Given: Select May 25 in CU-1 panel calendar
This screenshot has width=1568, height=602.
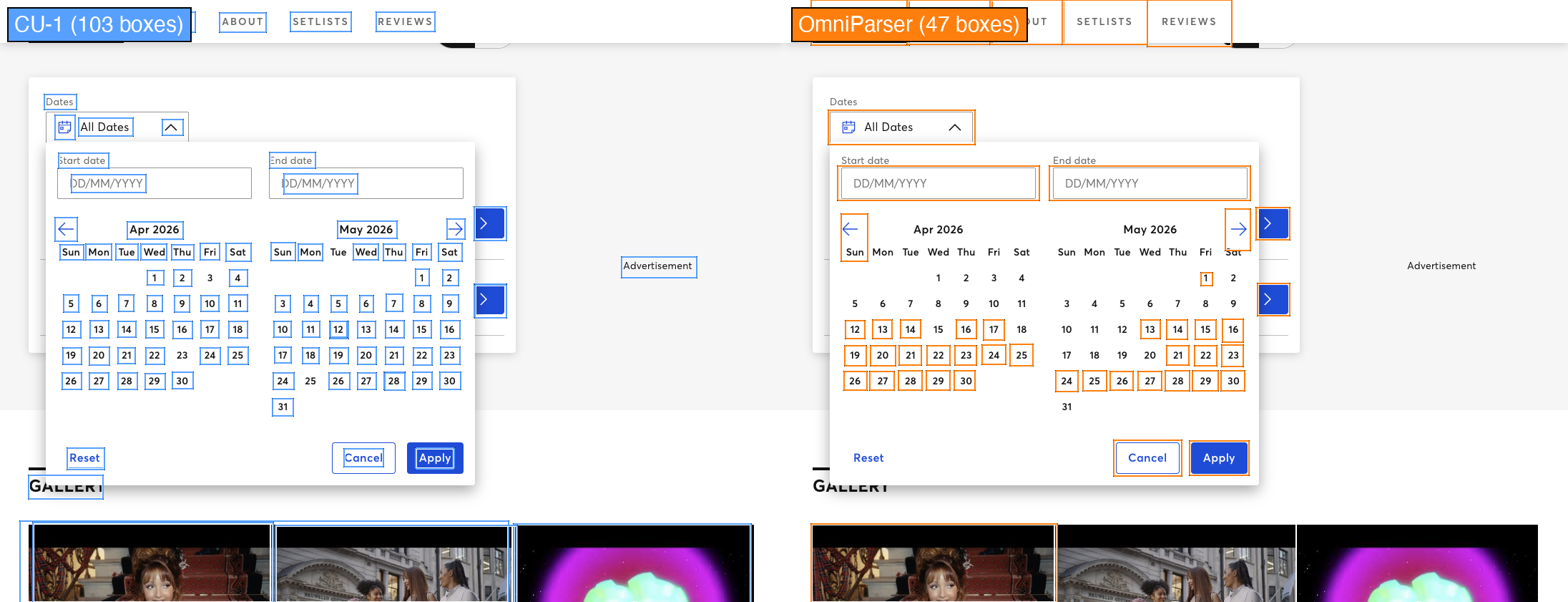Looking at the screenshot, I should (310, 381).
